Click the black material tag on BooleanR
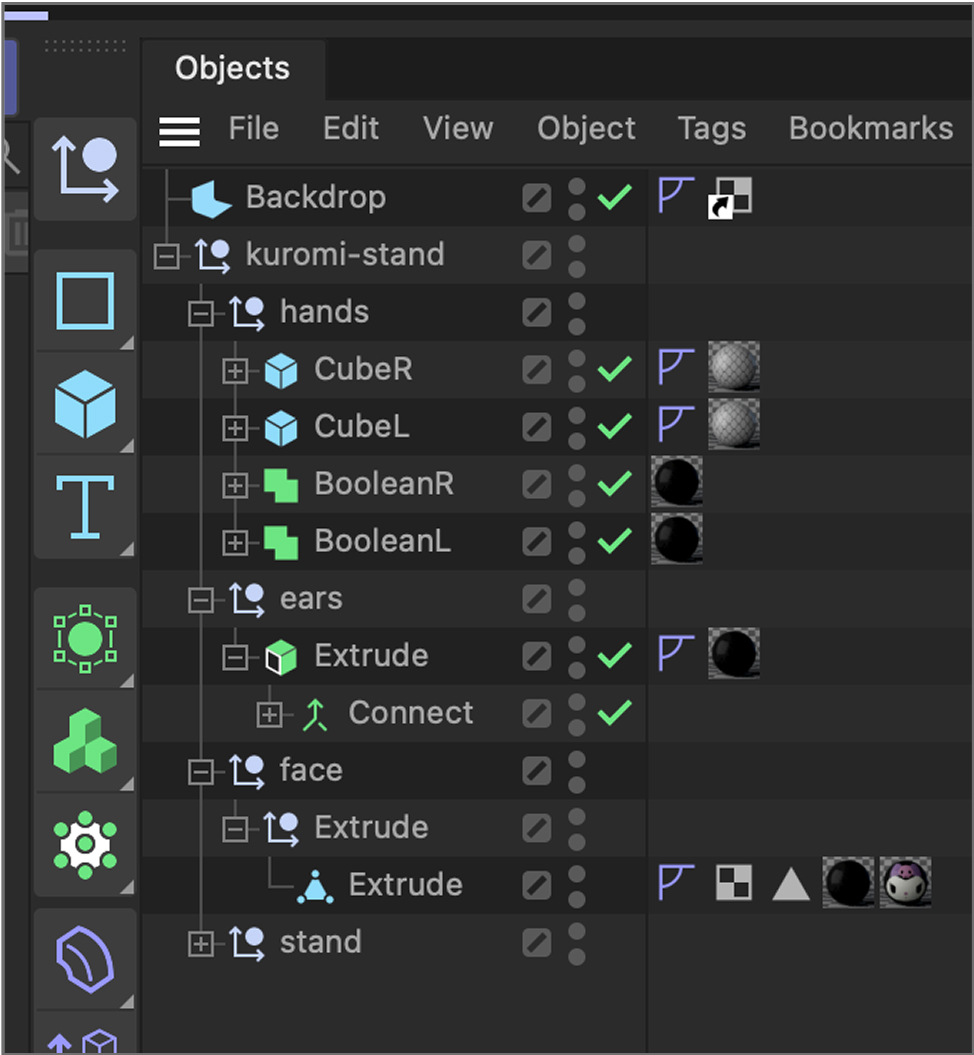Screen dimensions: 974x1055 (676, 483)
